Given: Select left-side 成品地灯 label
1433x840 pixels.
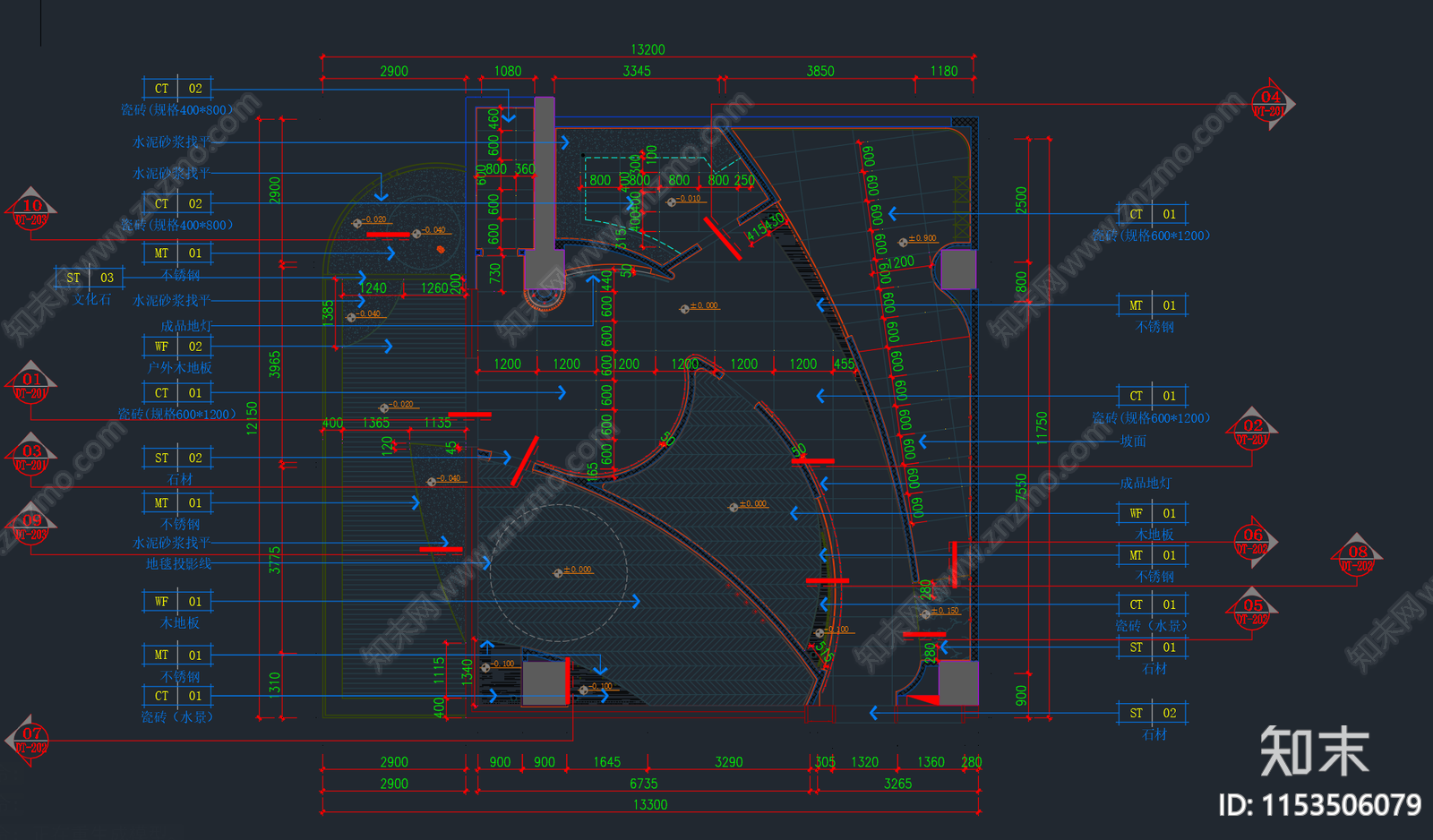Looking at the screenshot, I should click(x=186, y=326).
